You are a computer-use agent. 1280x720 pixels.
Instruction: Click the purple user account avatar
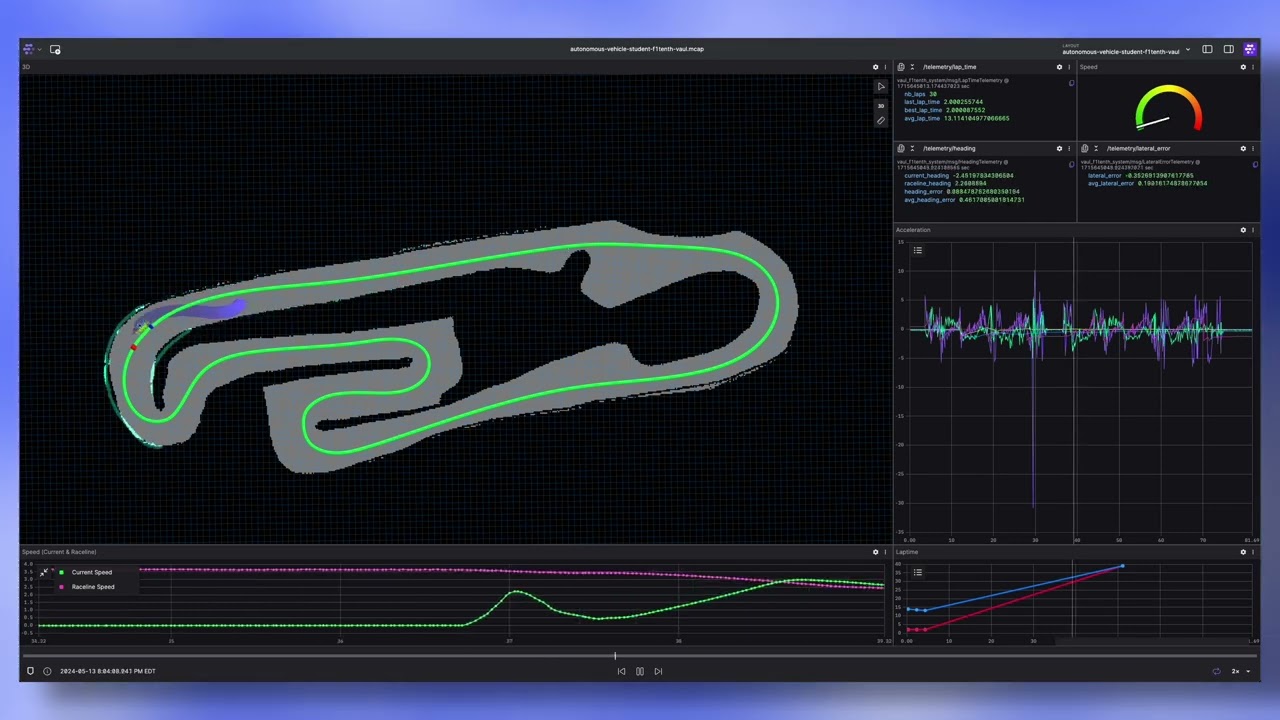(x=1250, y=49)
